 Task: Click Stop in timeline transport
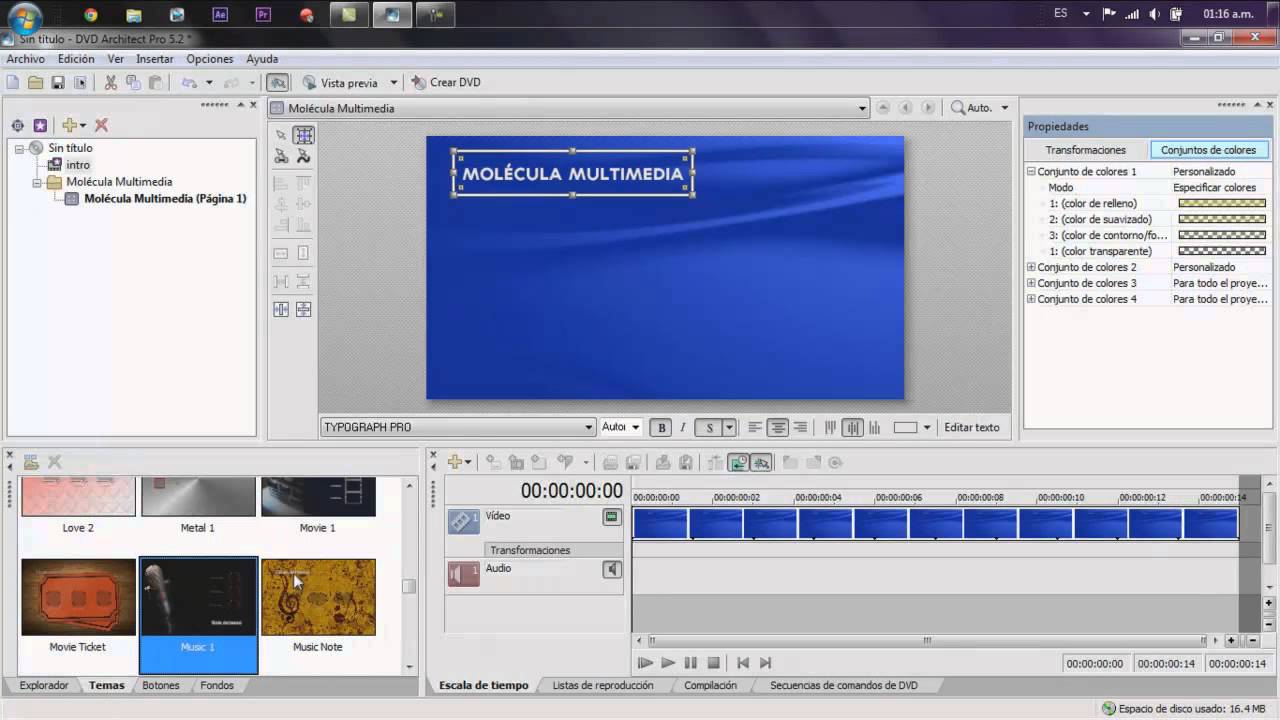(x=714, y=663)
